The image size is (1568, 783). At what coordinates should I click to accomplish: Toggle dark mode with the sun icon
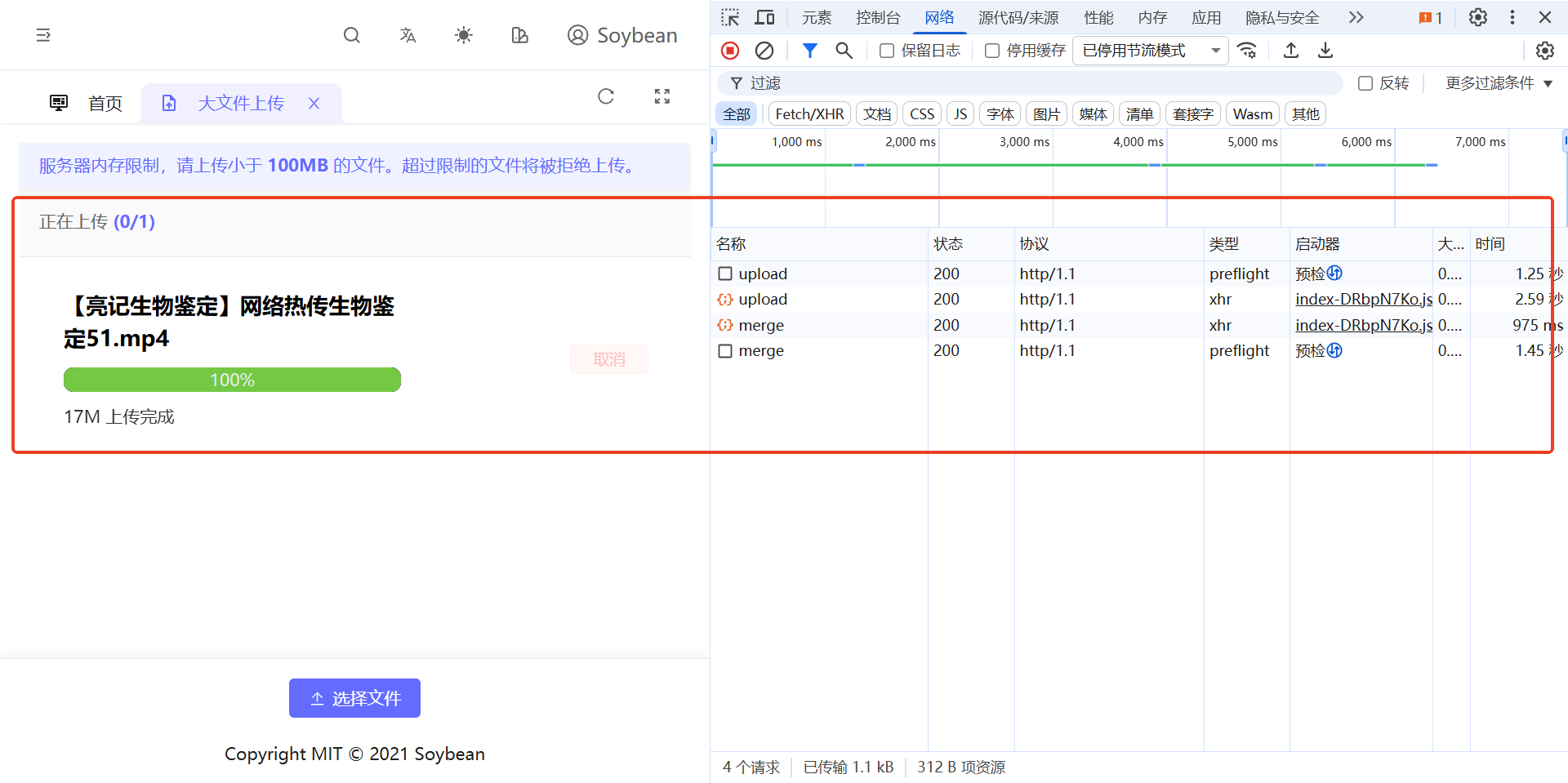(x=463, y=35)
